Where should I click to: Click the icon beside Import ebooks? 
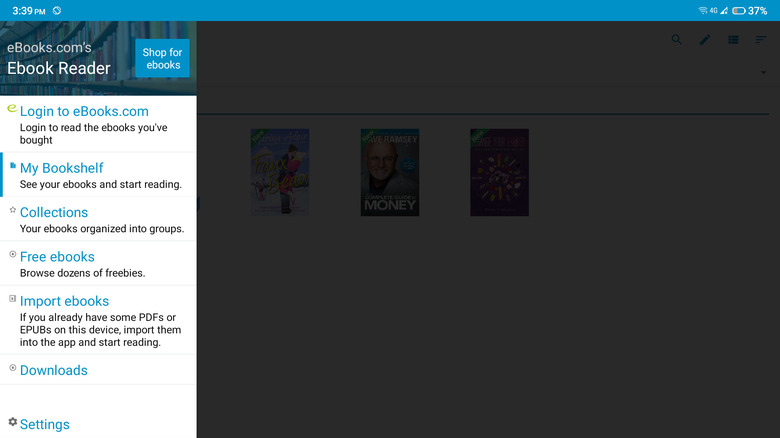pos(12,298)
